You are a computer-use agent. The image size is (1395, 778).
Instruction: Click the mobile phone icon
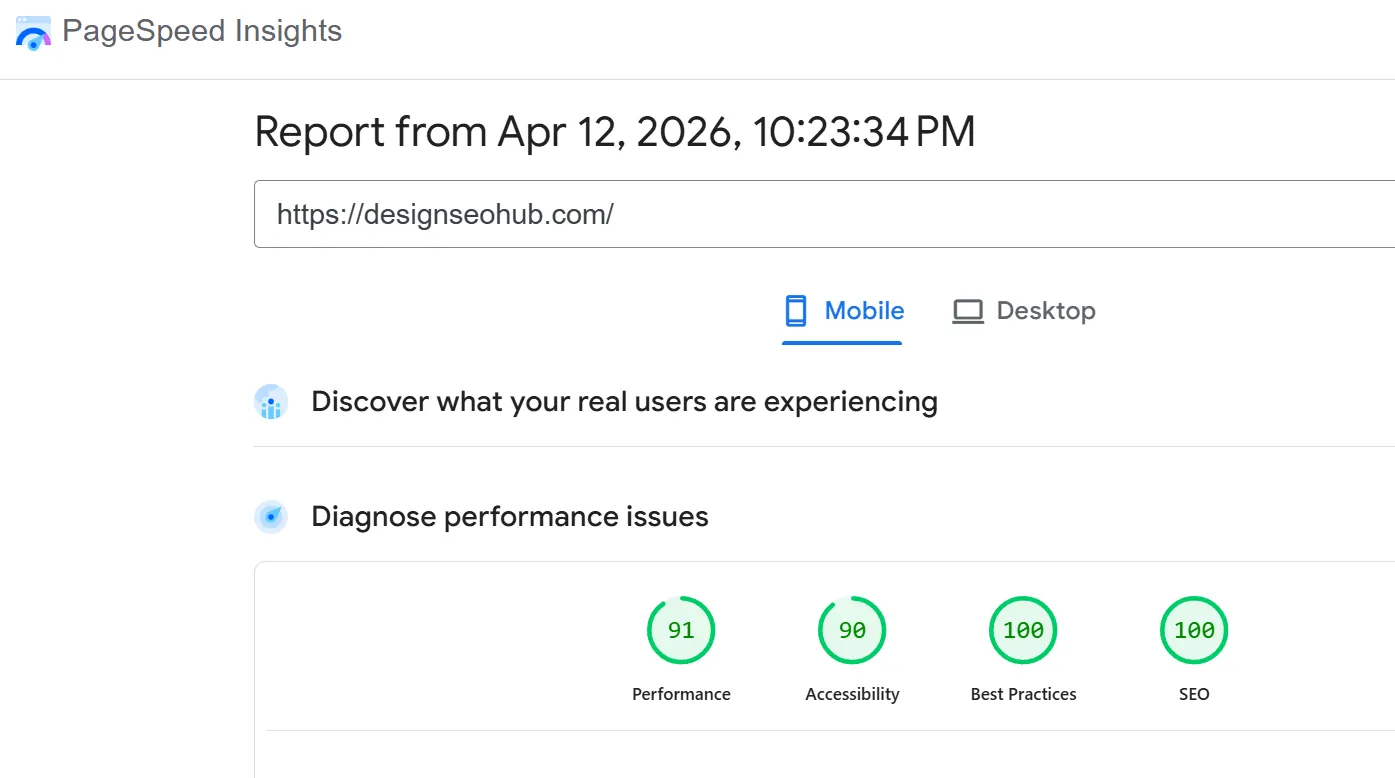click(x=796, y=311)
